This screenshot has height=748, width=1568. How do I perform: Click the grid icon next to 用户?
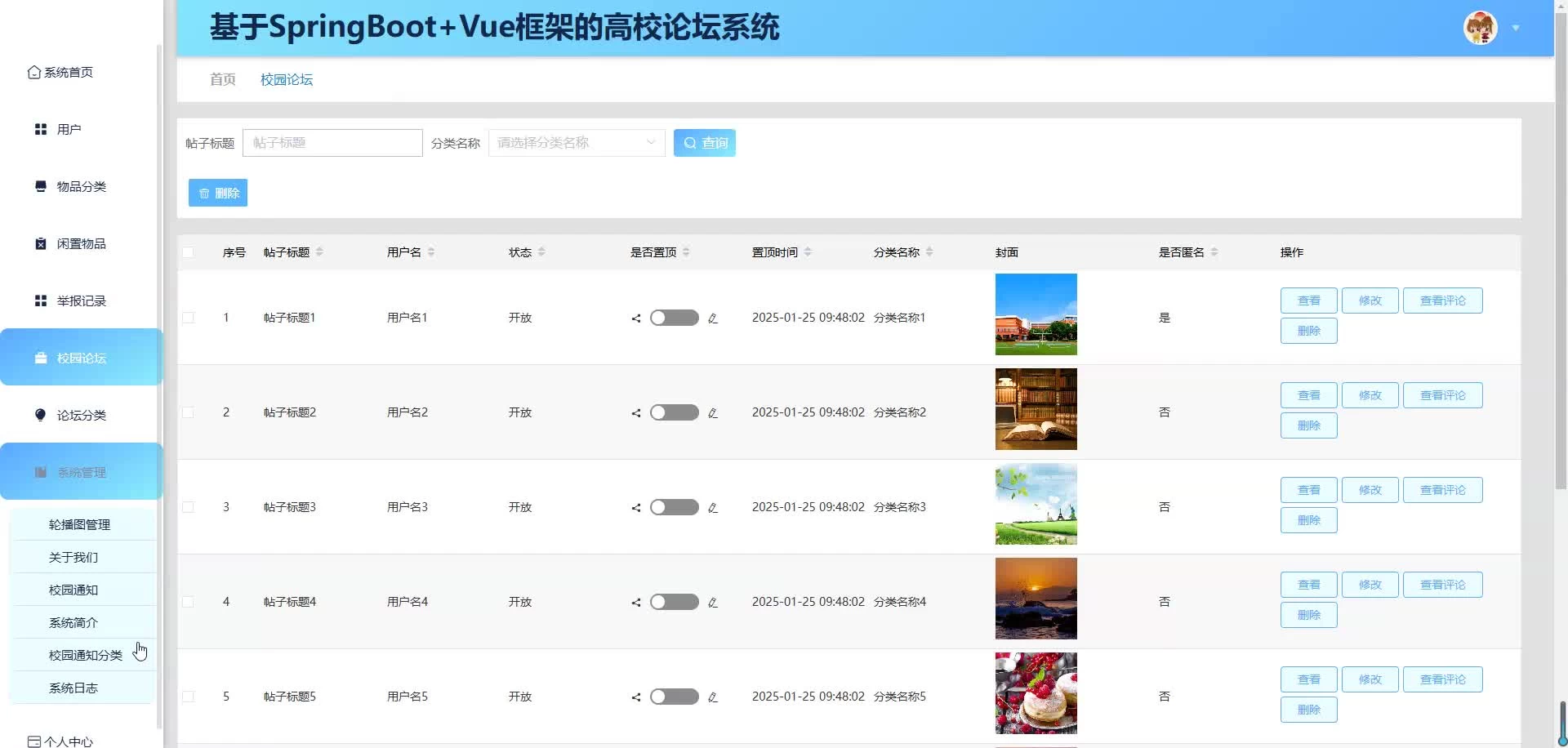(41, 130)
